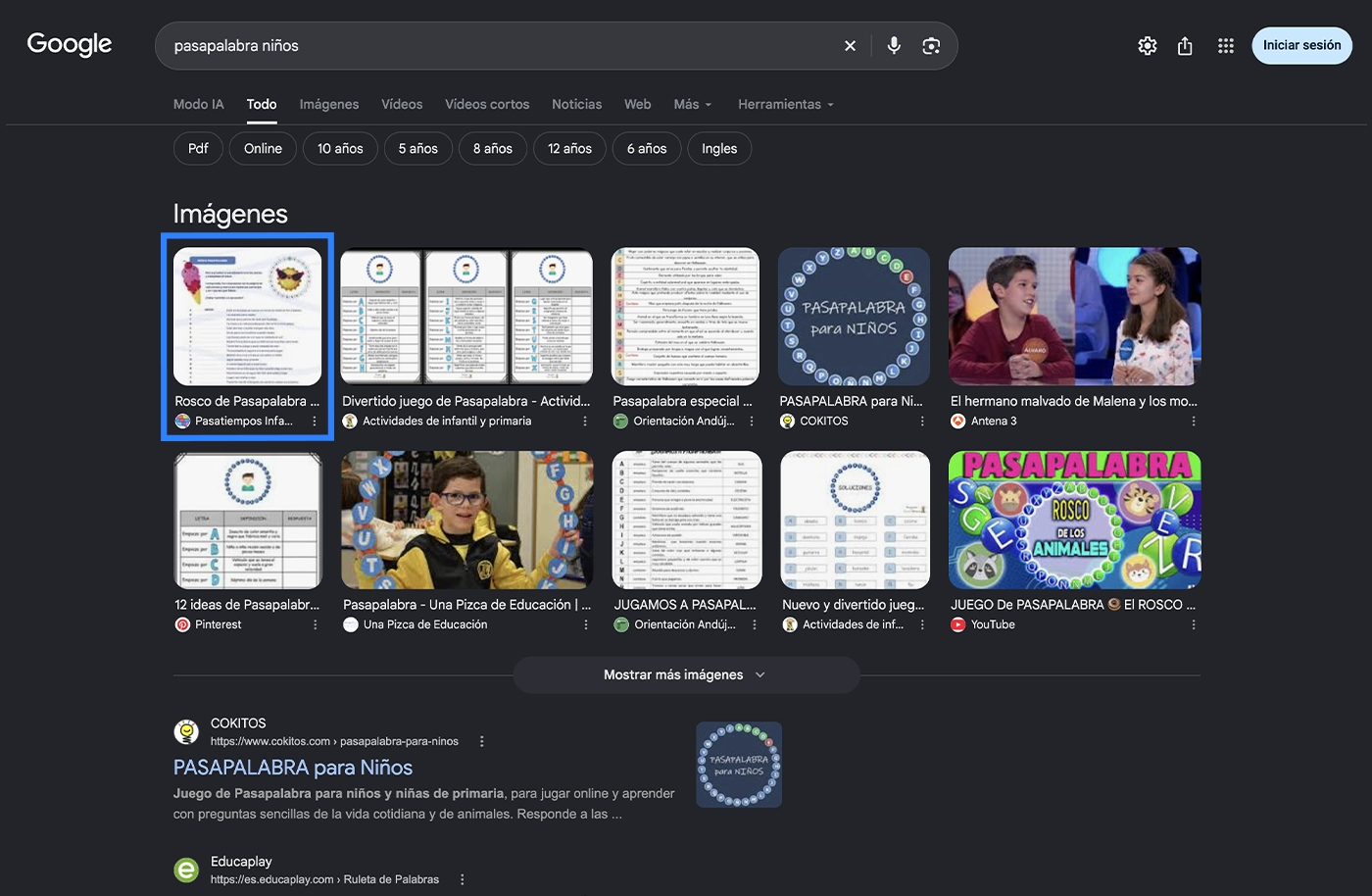The height and width of the screenshot is (896, 1372).
Task: Open the Herramientas dropdown
Action: point(786,104)
